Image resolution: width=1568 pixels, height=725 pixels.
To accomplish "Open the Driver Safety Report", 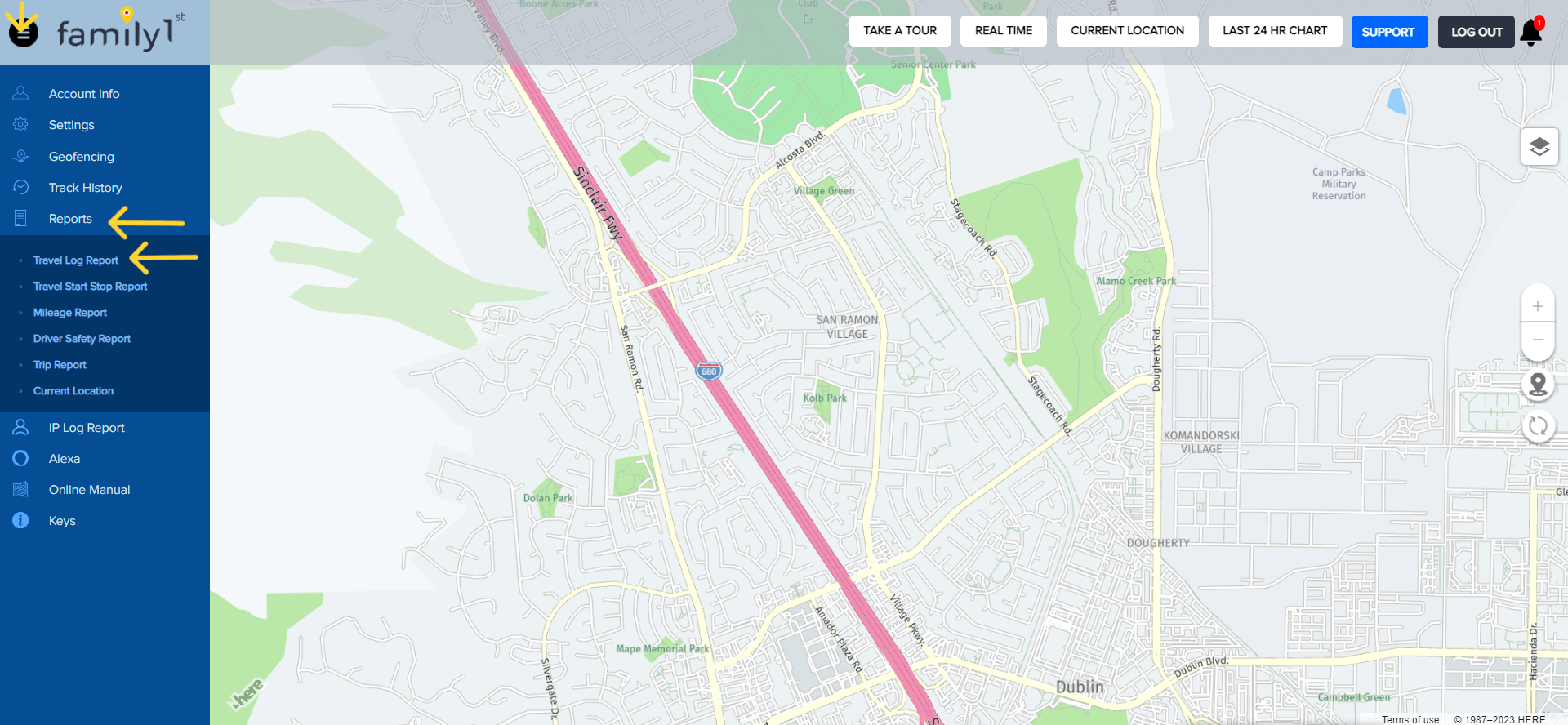I will pyautogui.click(x=82, y=339).
